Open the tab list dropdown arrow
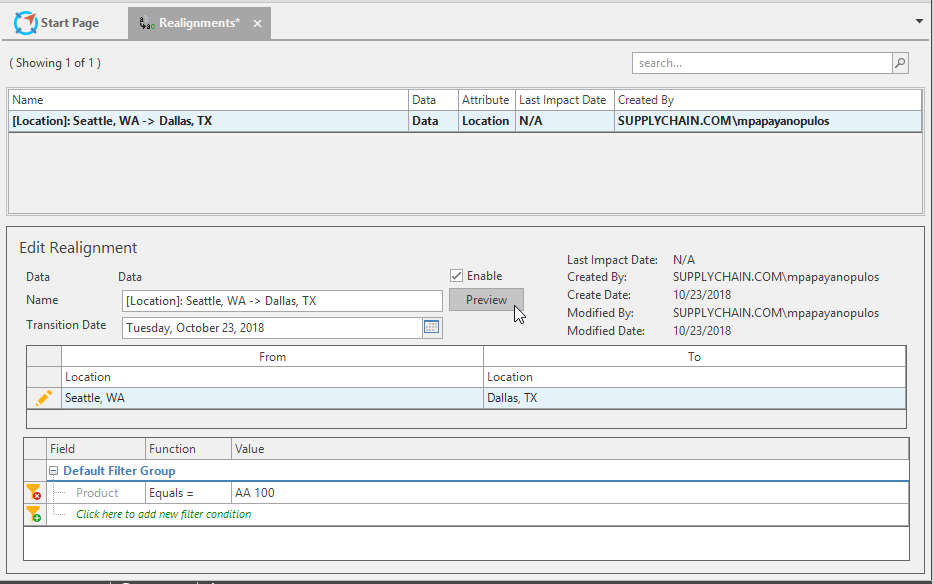The height and width of the screenshot is (584, 934). point(920,21)
